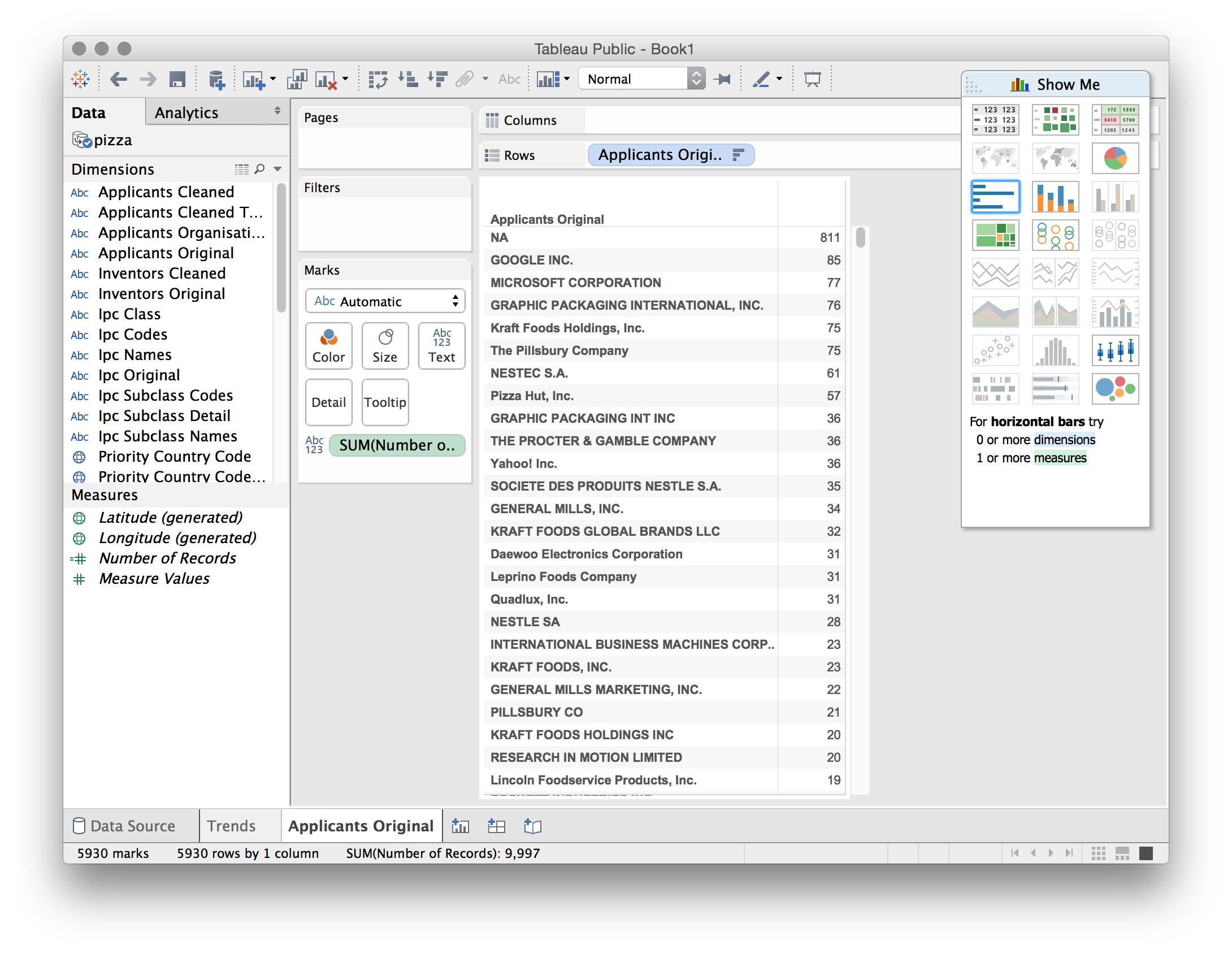Click the Applicants Cleaned dimension

(166, 192)
